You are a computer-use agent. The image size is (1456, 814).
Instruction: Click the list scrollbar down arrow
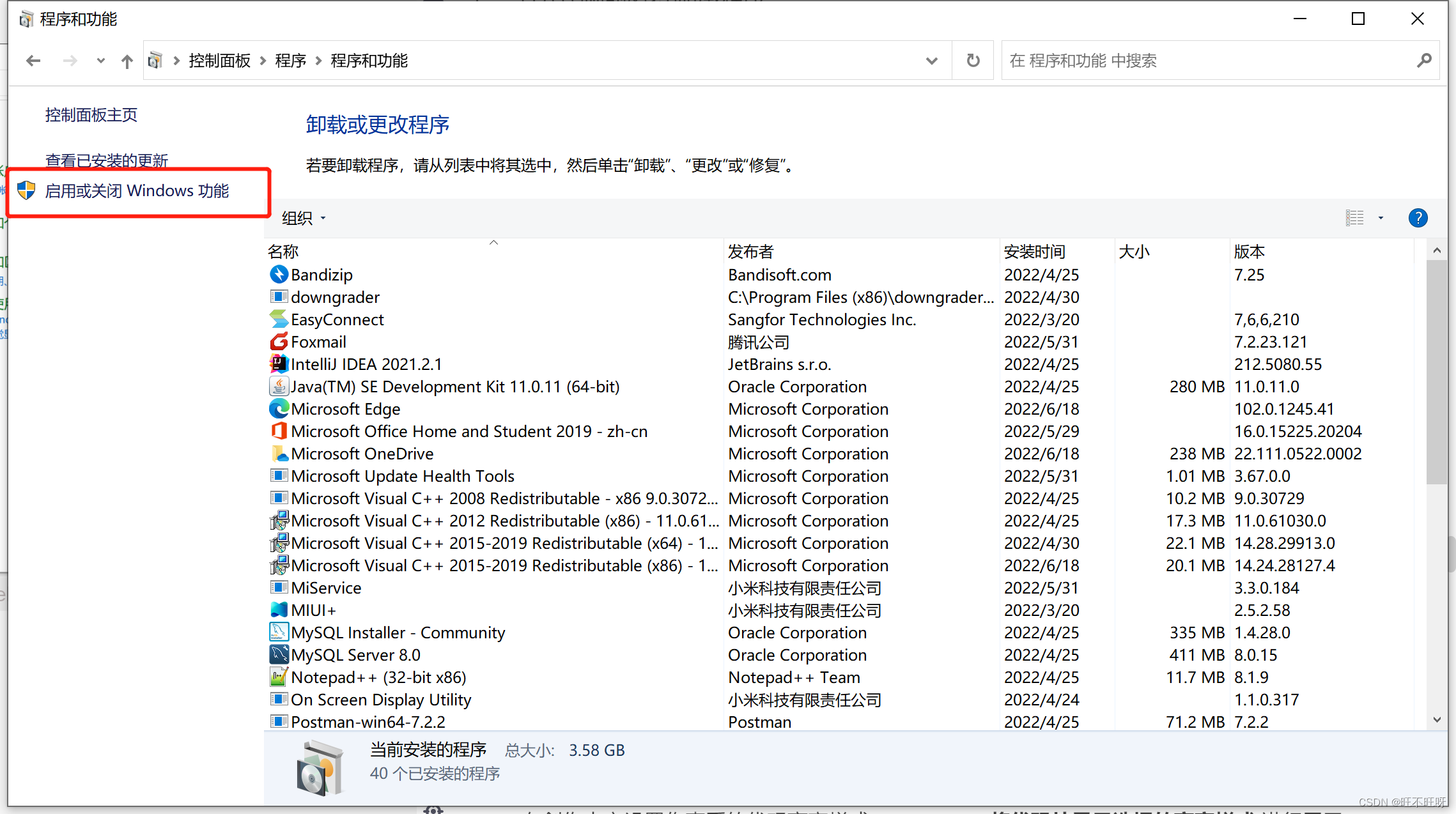(x=1437, y=720)
